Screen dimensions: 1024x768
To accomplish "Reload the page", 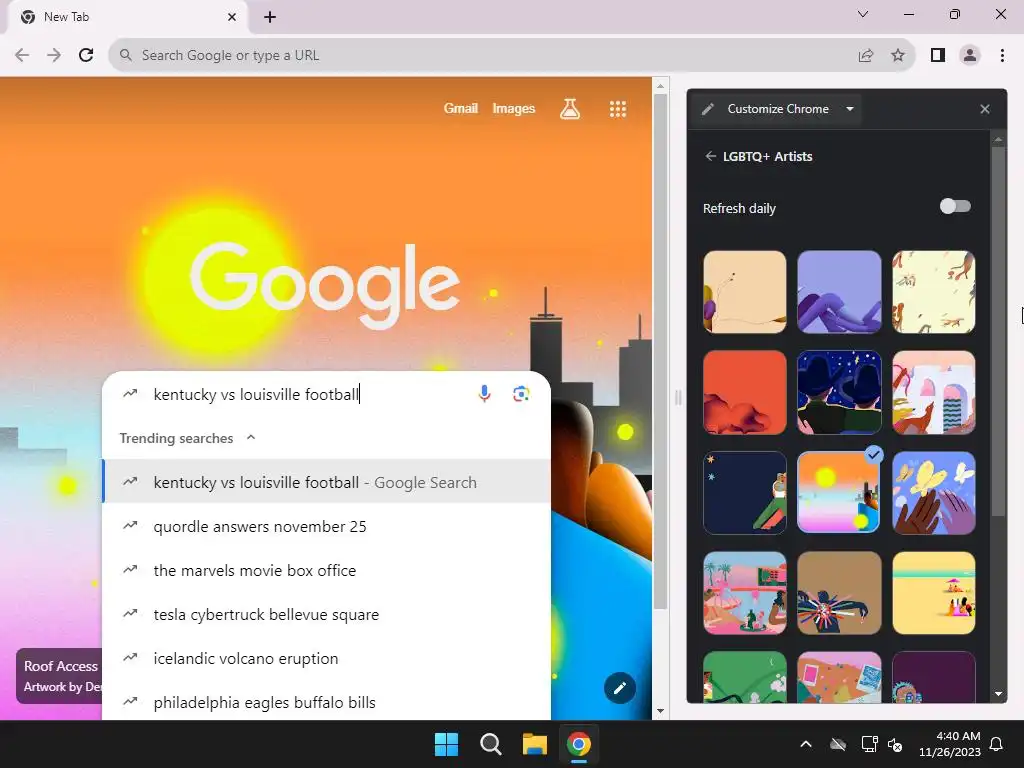I will tap(86, 56).
